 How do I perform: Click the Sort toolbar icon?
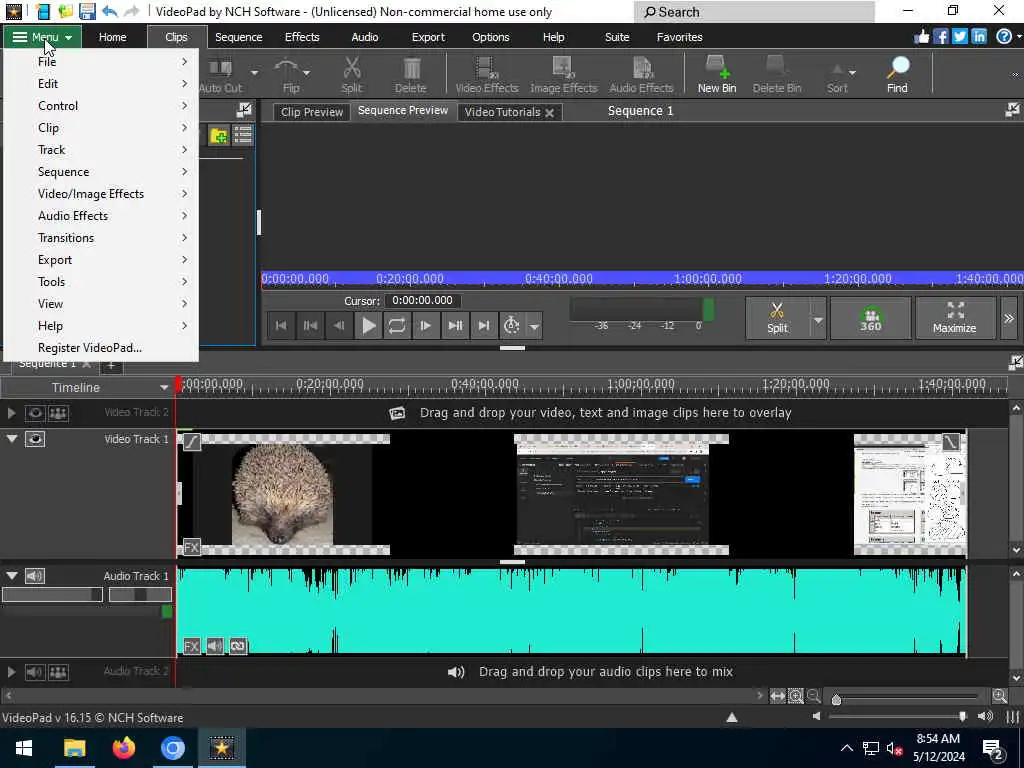837,74
